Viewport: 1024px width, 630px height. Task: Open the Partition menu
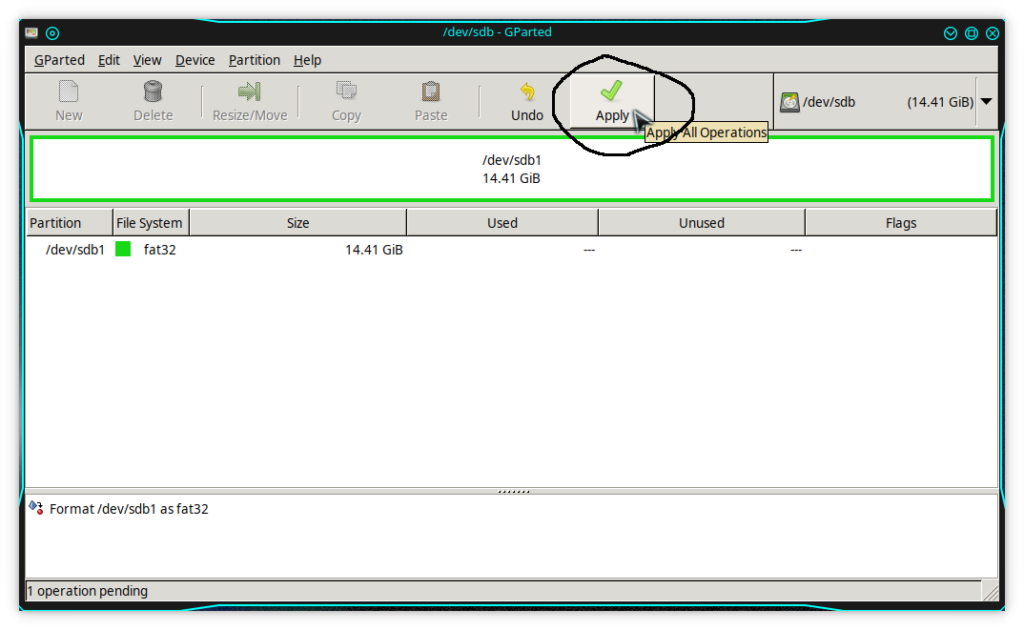click(x=254, y=60)
